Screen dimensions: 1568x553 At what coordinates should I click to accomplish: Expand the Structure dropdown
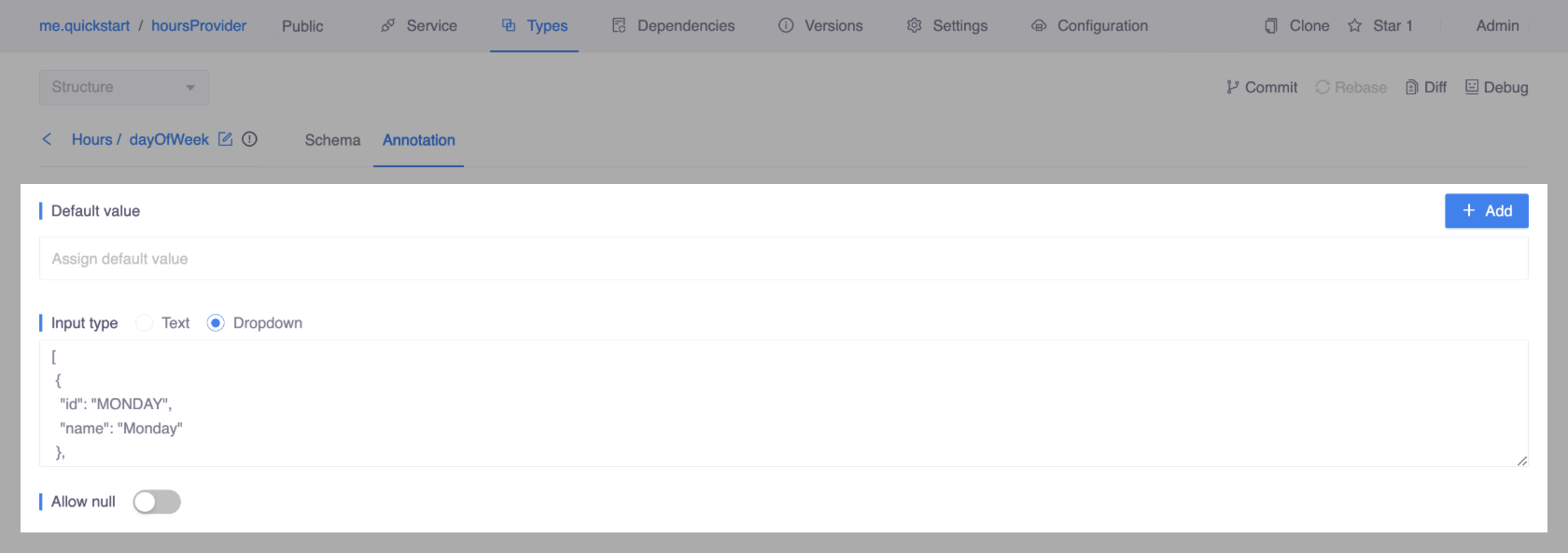pyautogui.click(x=123, y=87)
